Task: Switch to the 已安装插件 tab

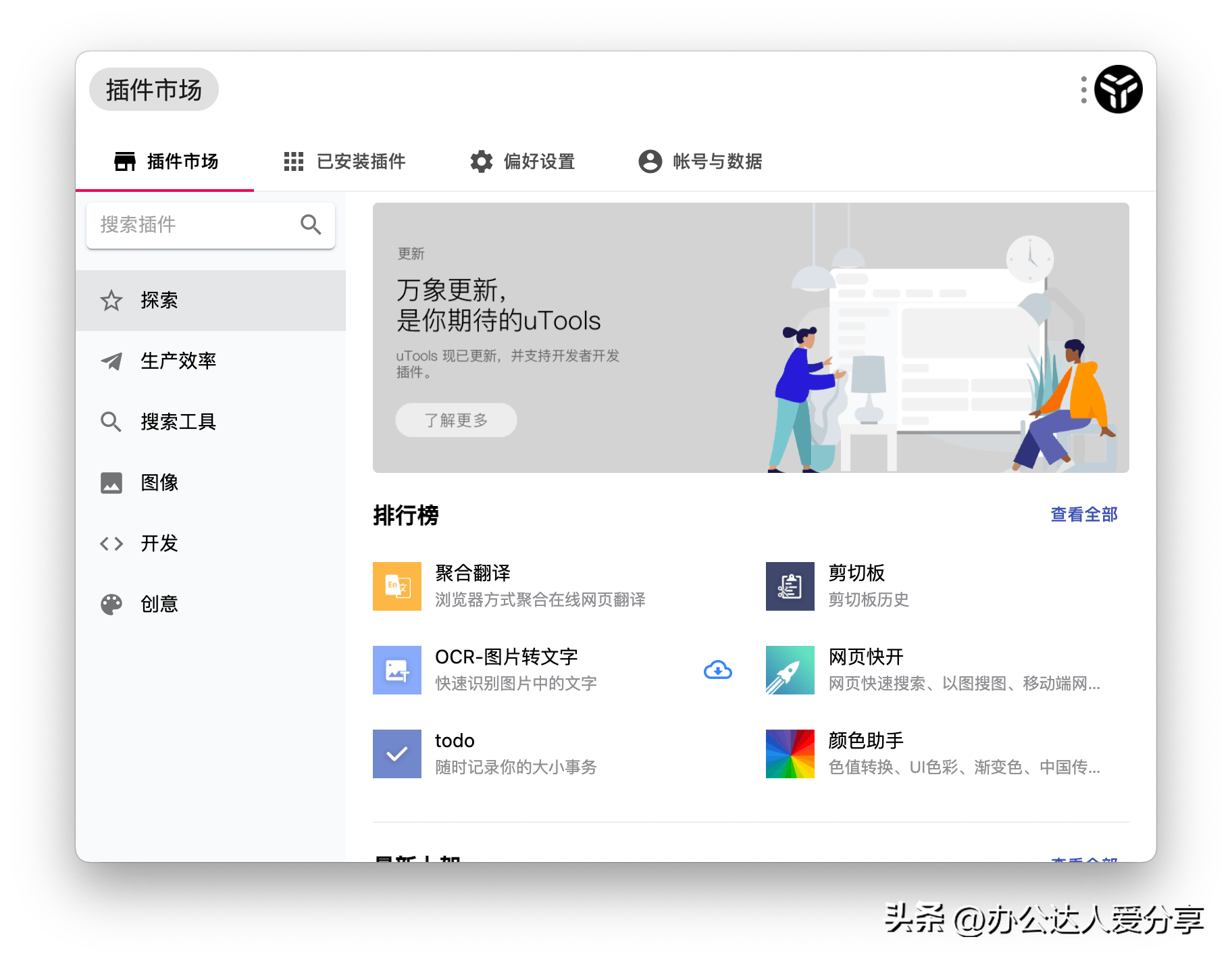Action: tap(344, 161)
